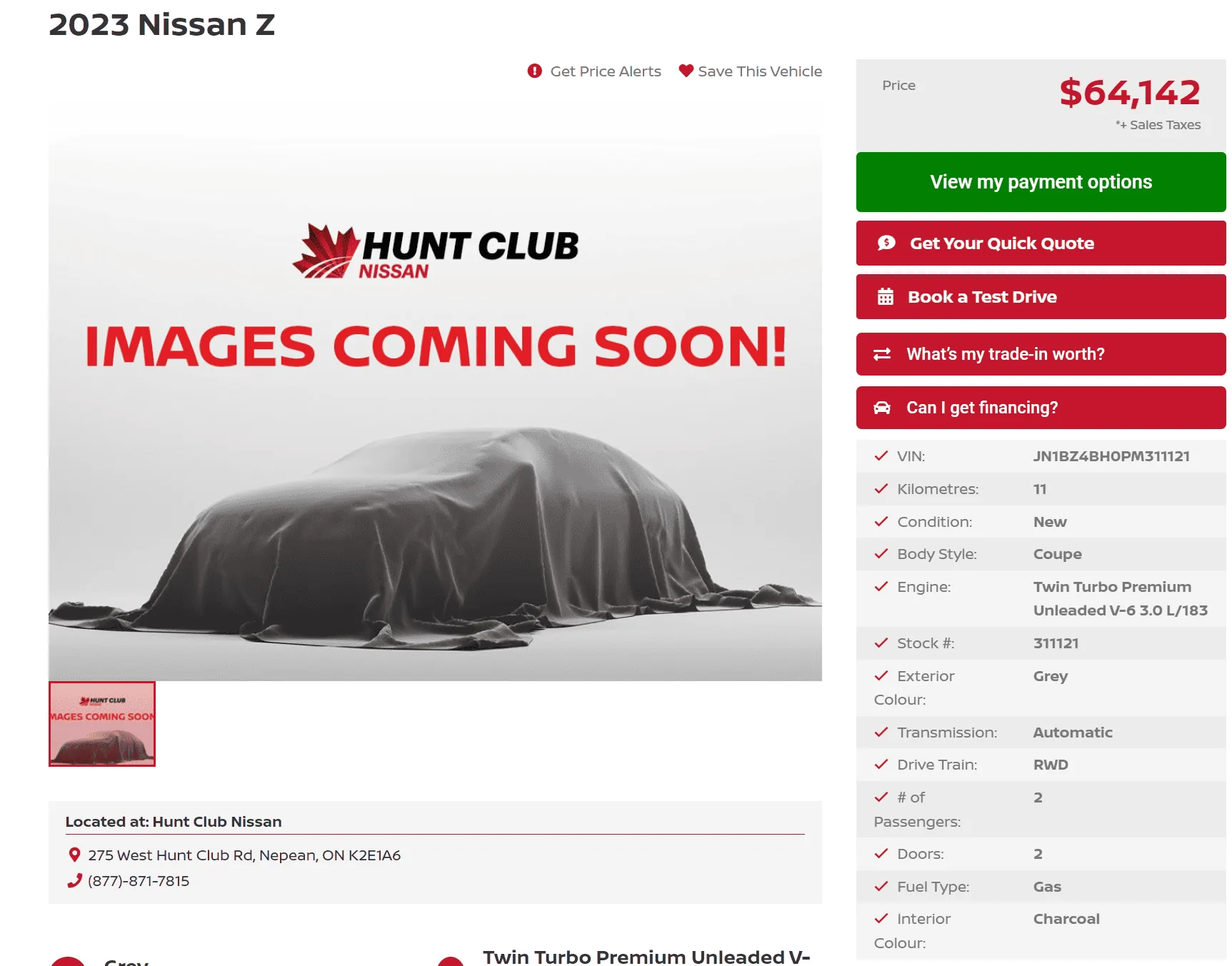Click the checkmark icon next to Condition
The image size is (1232, 966).
pyautogui.click(x=881, y=521)
